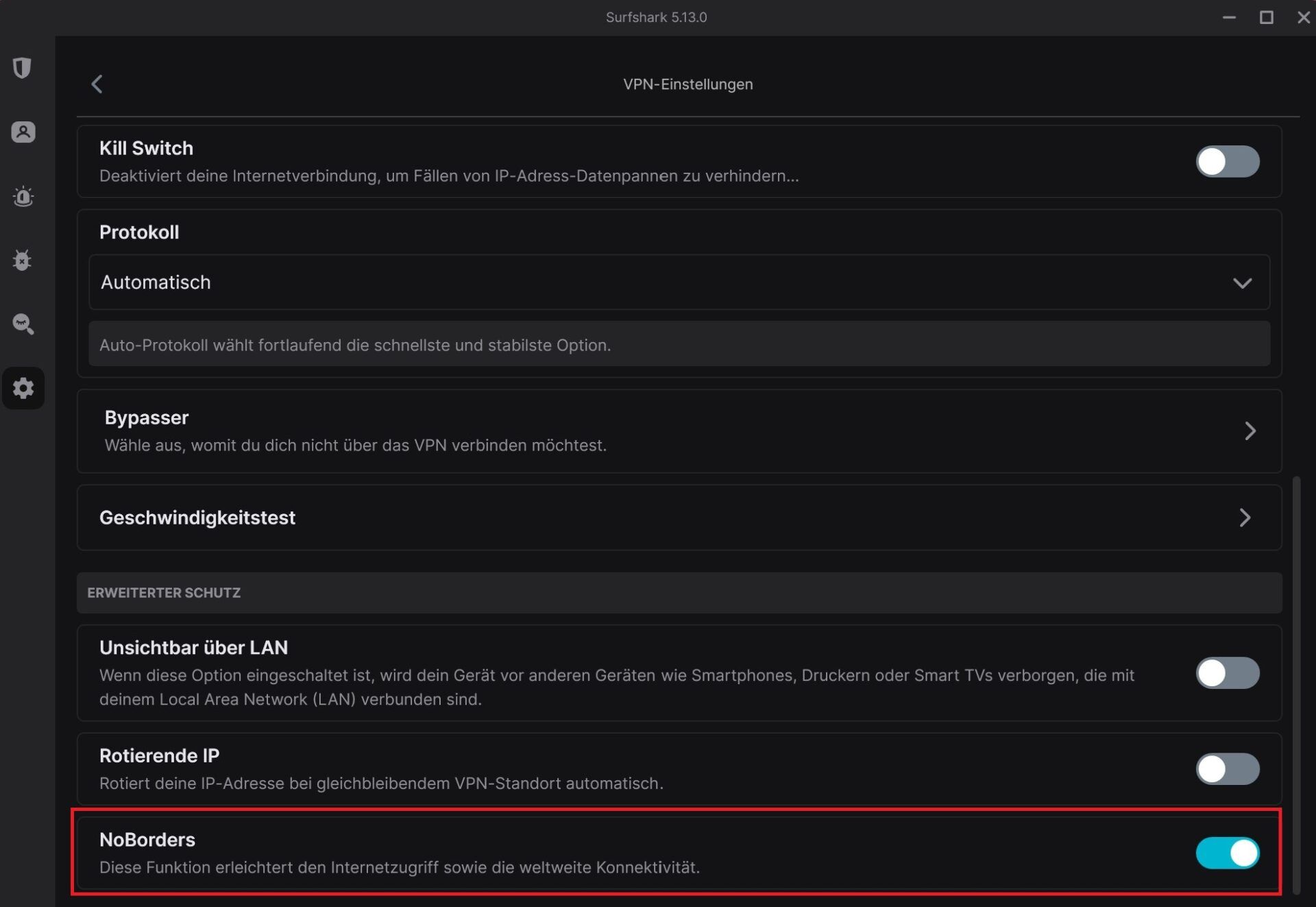Click the Rotierende IP heading

pyautogui.click(x=159, y=755)
